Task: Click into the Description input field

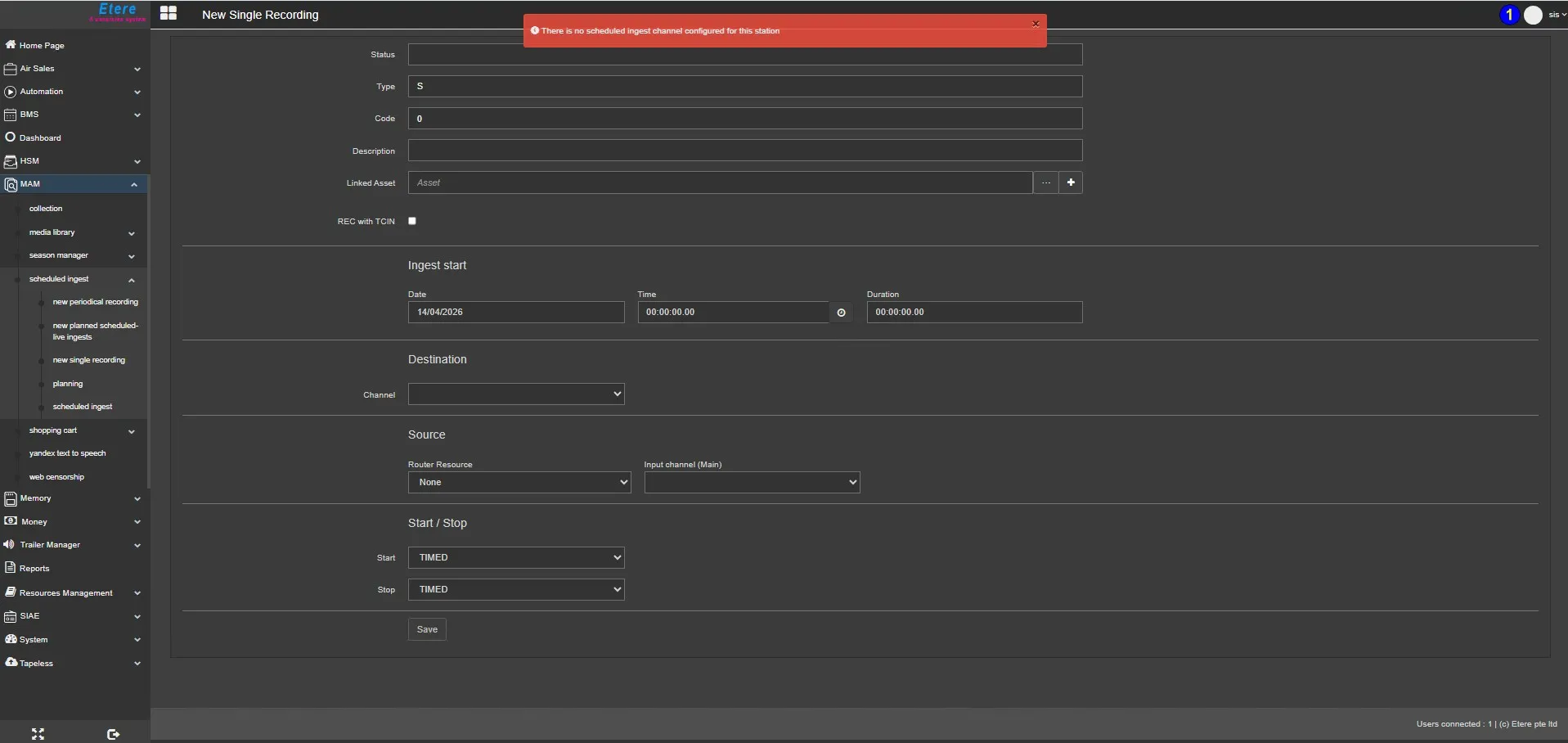Action: coord(744,151)
